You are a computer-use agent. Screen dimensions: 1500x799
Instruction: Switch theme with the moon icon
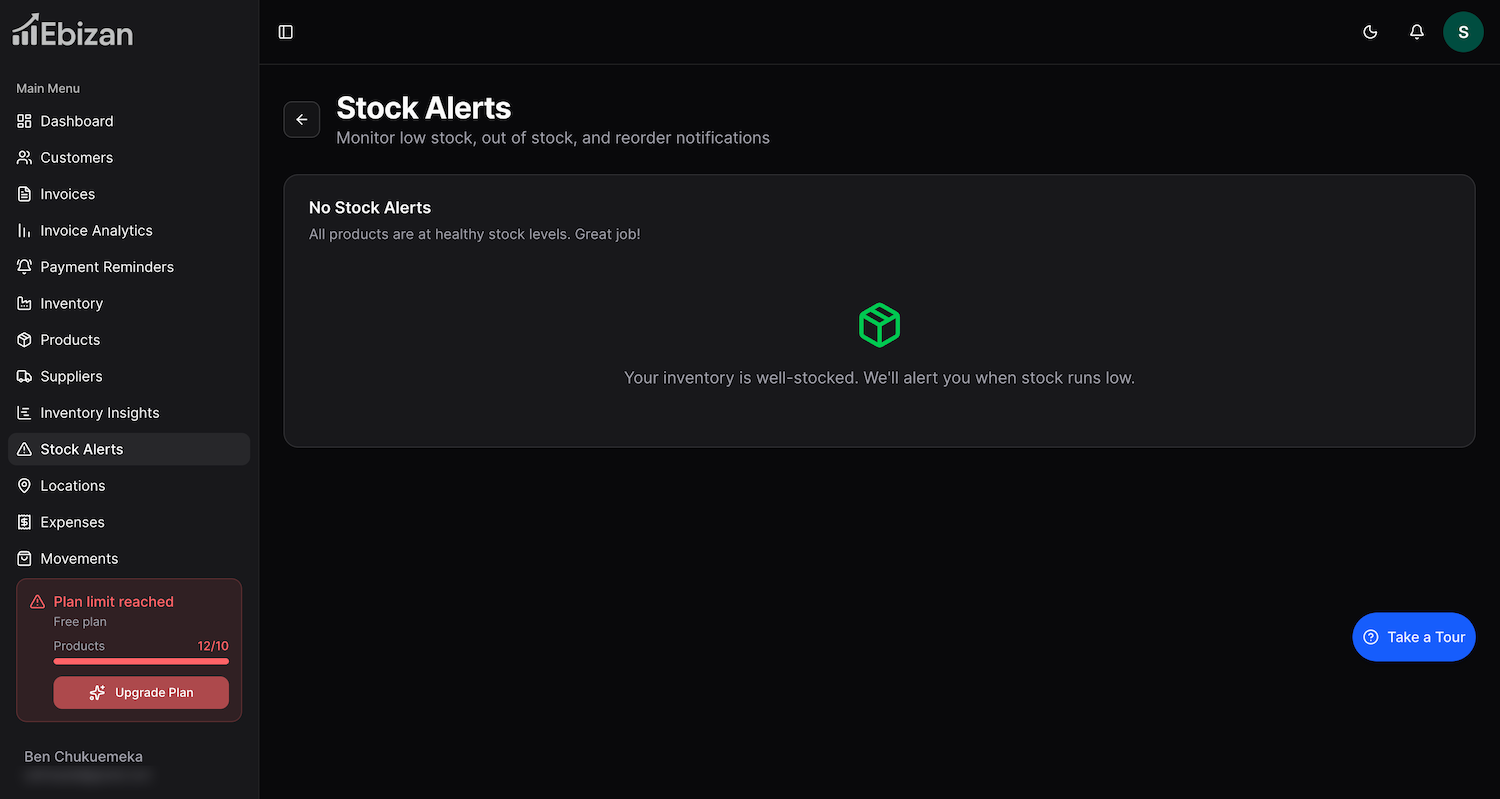point(1370,32)
